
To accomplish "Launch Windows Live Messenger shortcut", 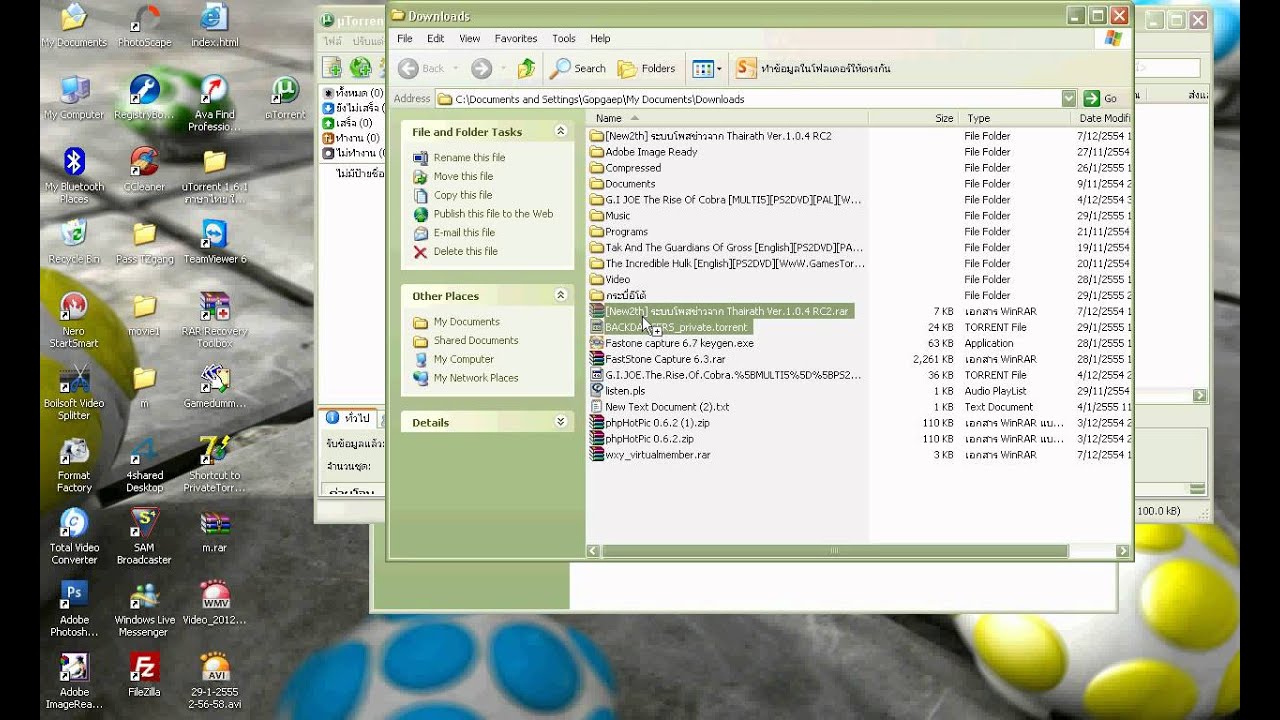I will (144, 608).
